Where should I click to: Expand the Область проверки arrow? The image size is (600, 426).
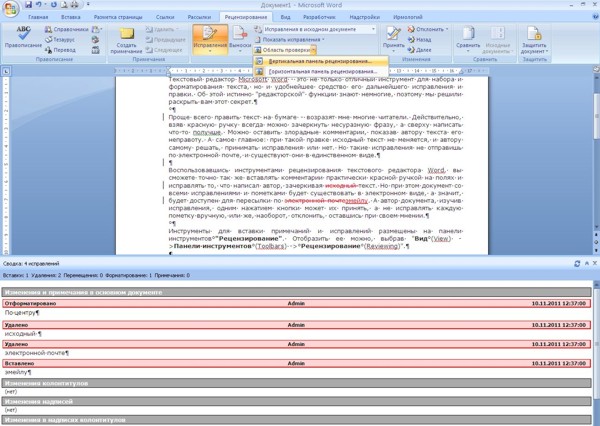[313, 50]
